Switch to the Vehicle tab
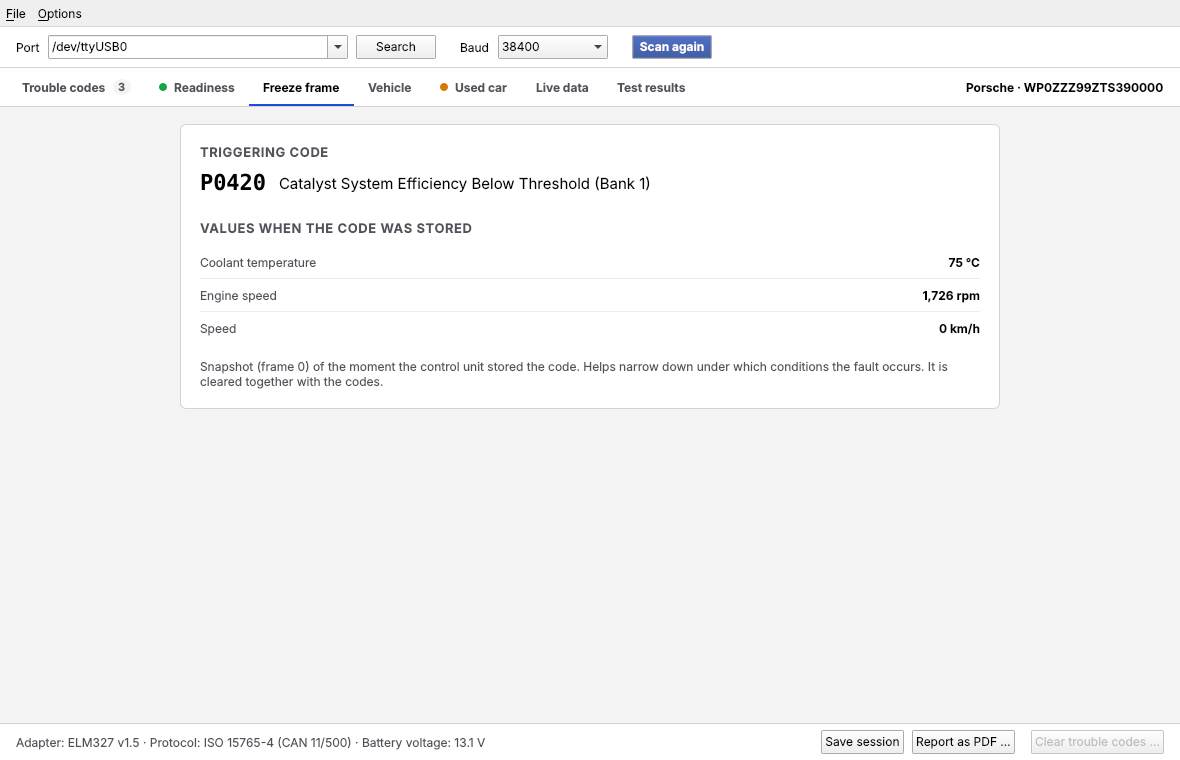This screenshot has width=1180, height=760. 389,87
